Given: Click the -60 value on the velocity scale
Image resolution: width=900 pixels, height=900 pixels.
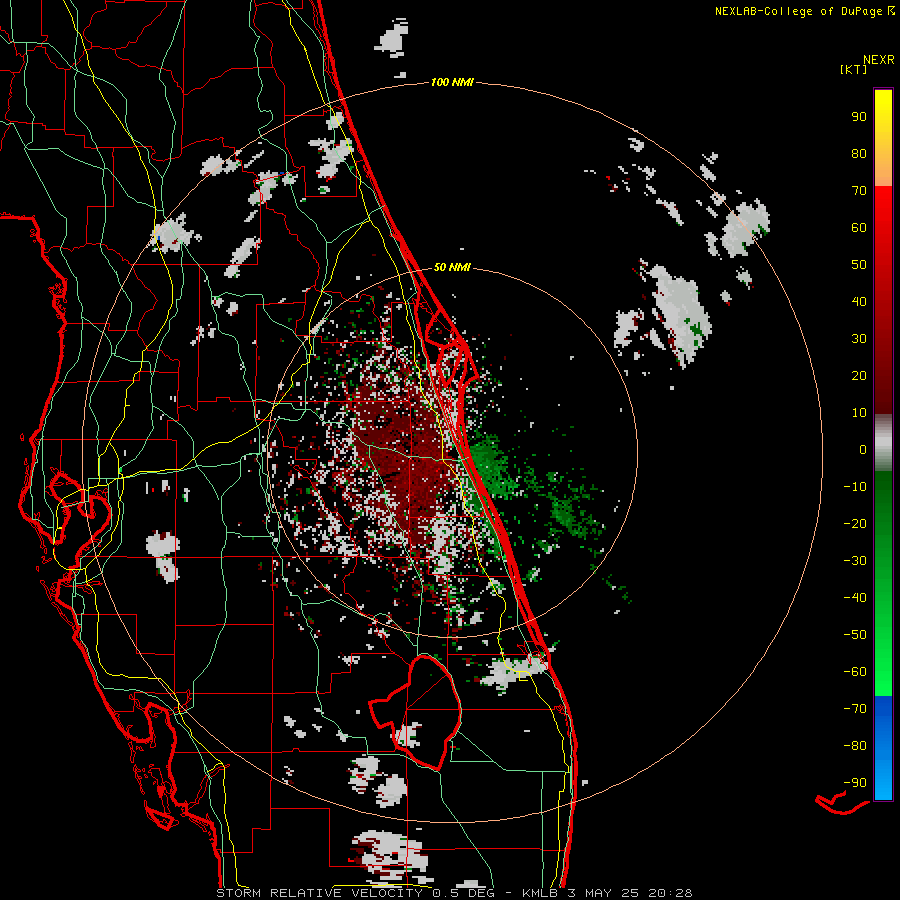Looking at the screenshot, I should click(x=855, y=672).
